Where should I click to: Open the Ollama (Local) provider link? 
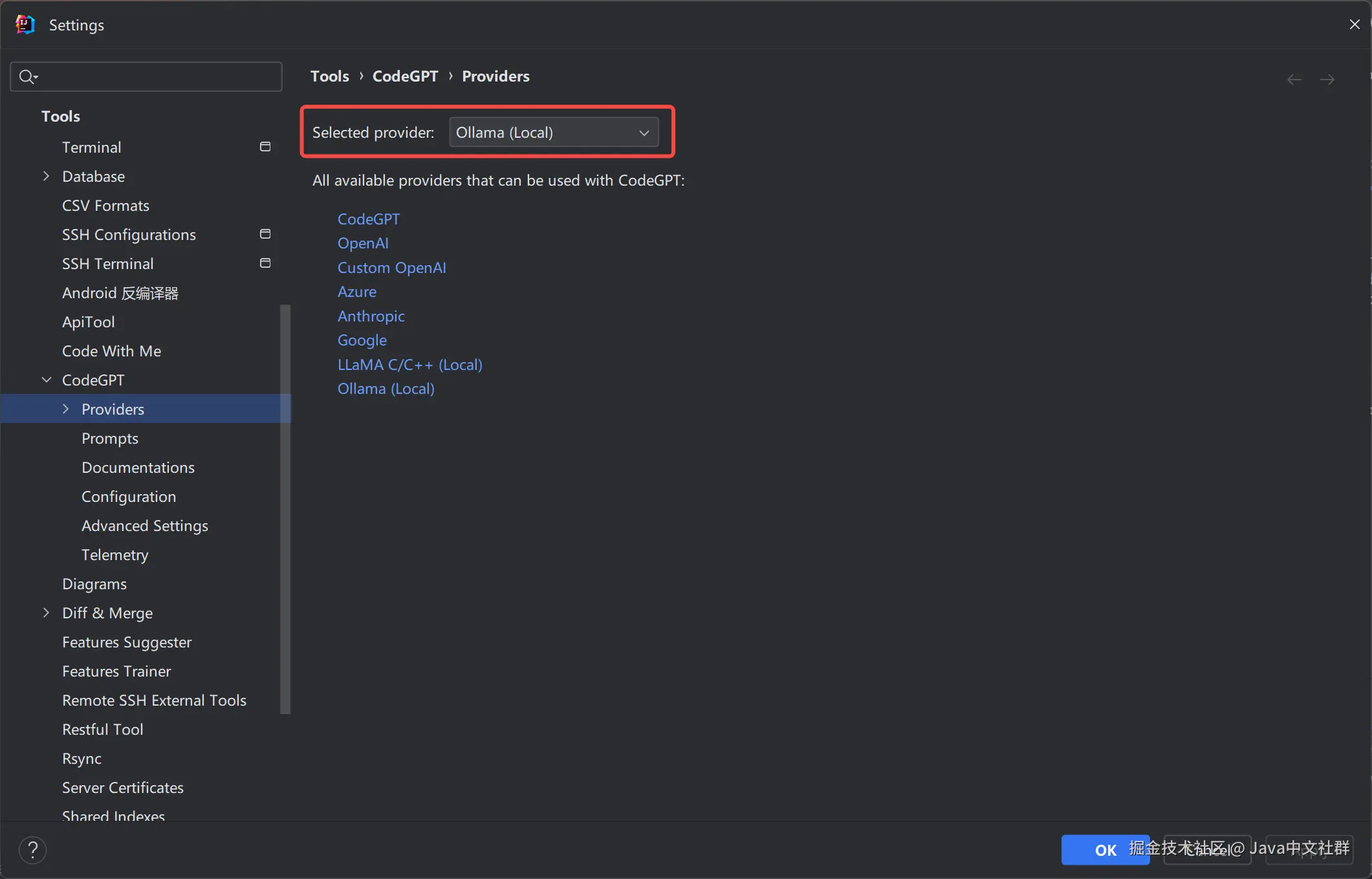(x=386, y=389)
